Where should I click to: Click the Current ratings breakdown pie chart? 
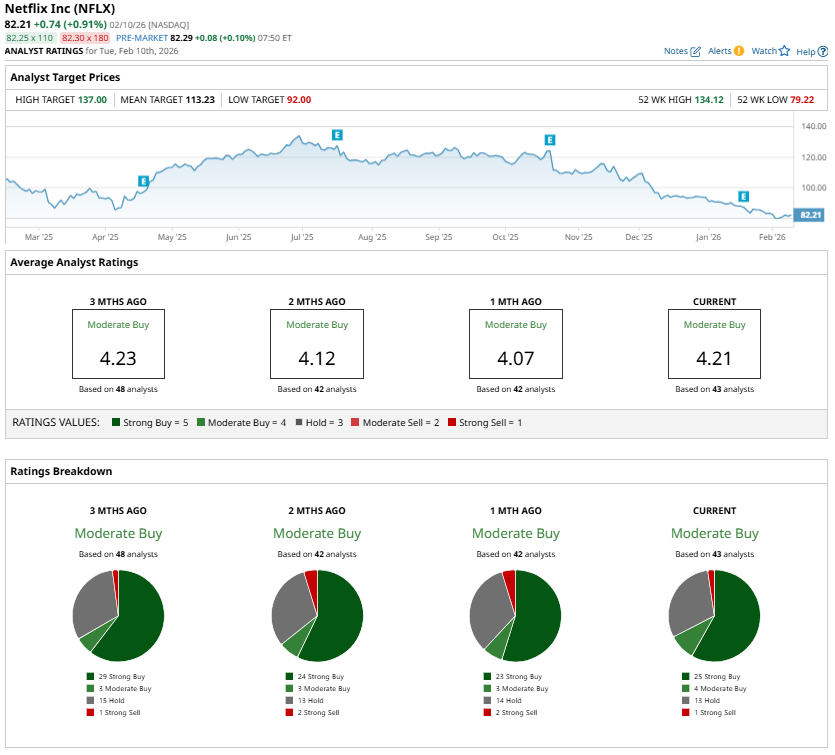[x=714, y=615]
